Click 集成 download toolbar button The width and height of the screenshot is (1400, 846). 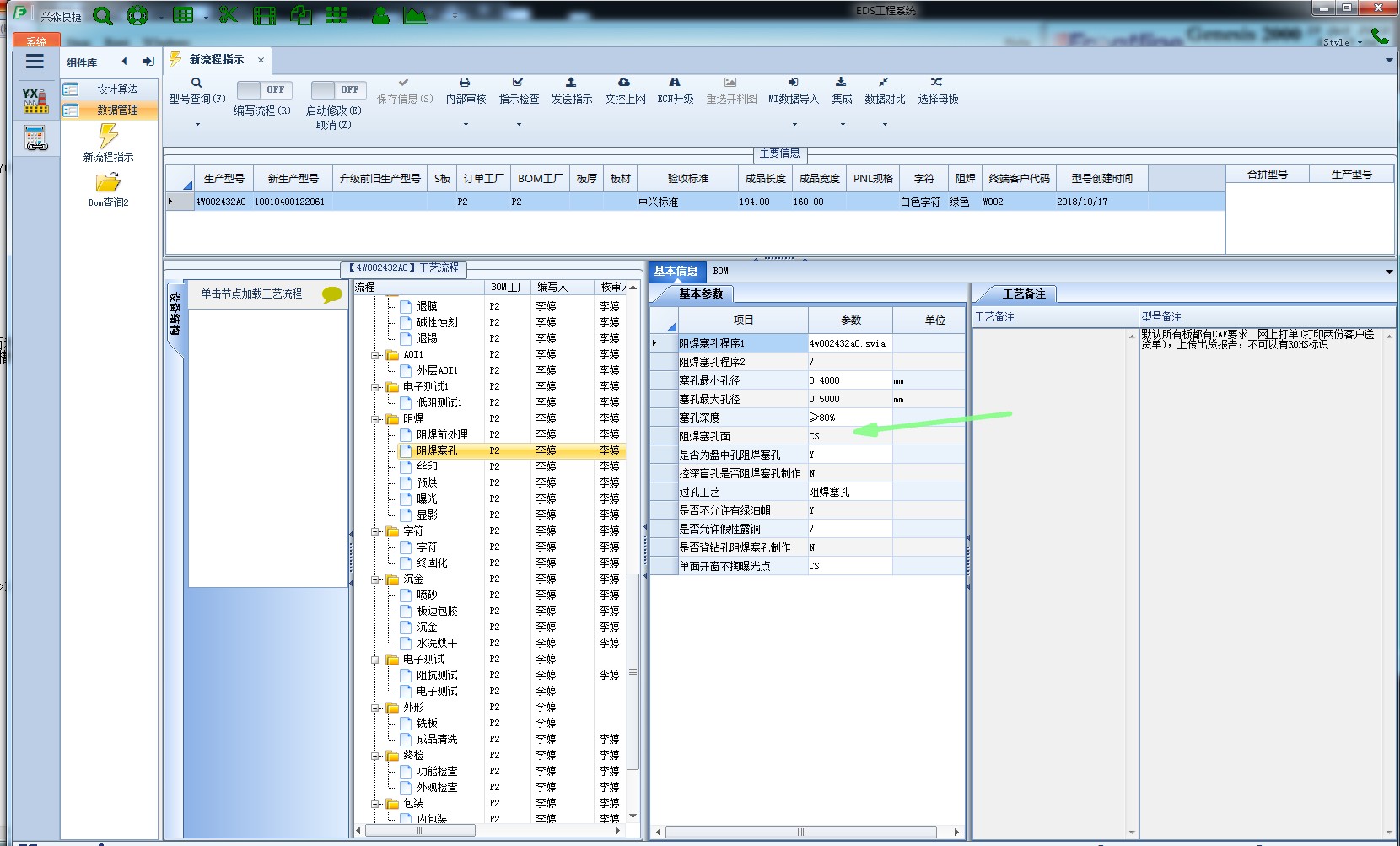(842, 91)
